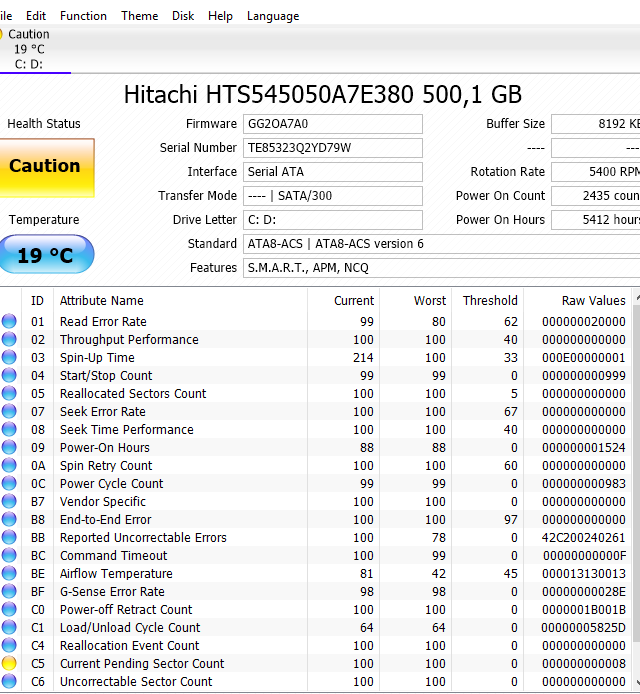Select the Read Error Rate attribute name
Screen dimensions: 640x694
click(x=103, y=321)
